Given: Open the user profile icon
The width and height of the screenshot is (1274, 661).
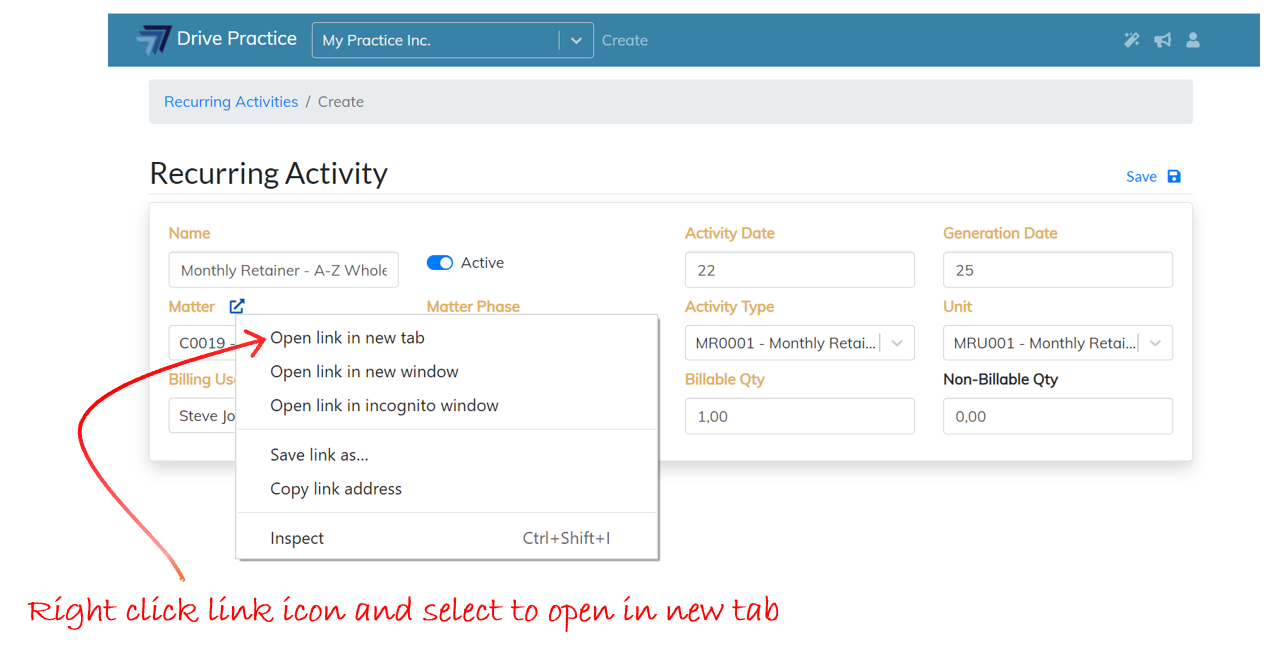Looking at the screenshot, I should tap(1192, 40).
